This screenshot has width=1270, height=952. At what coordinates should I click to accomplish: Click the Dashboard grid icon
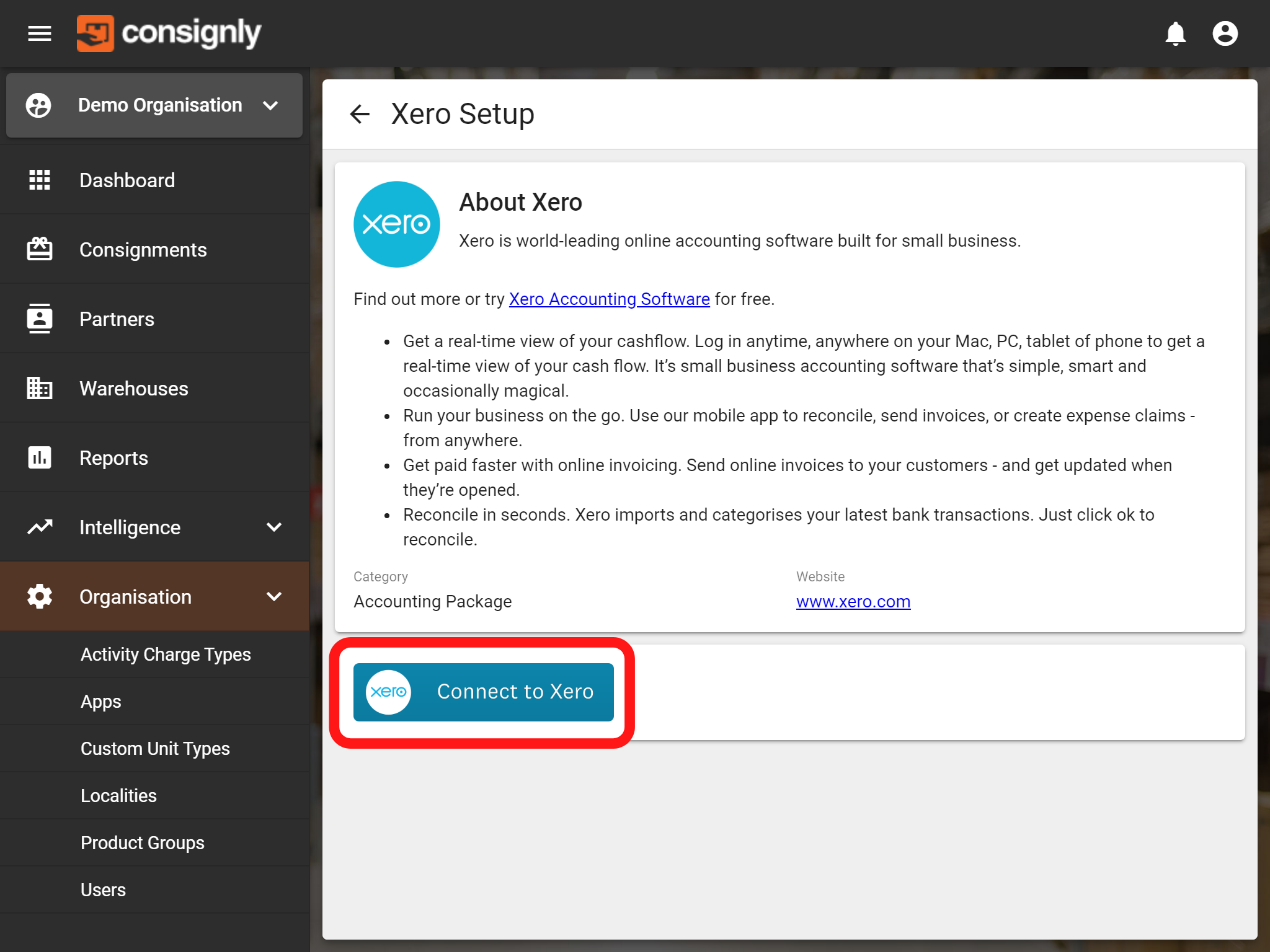[x=40, y=180]
